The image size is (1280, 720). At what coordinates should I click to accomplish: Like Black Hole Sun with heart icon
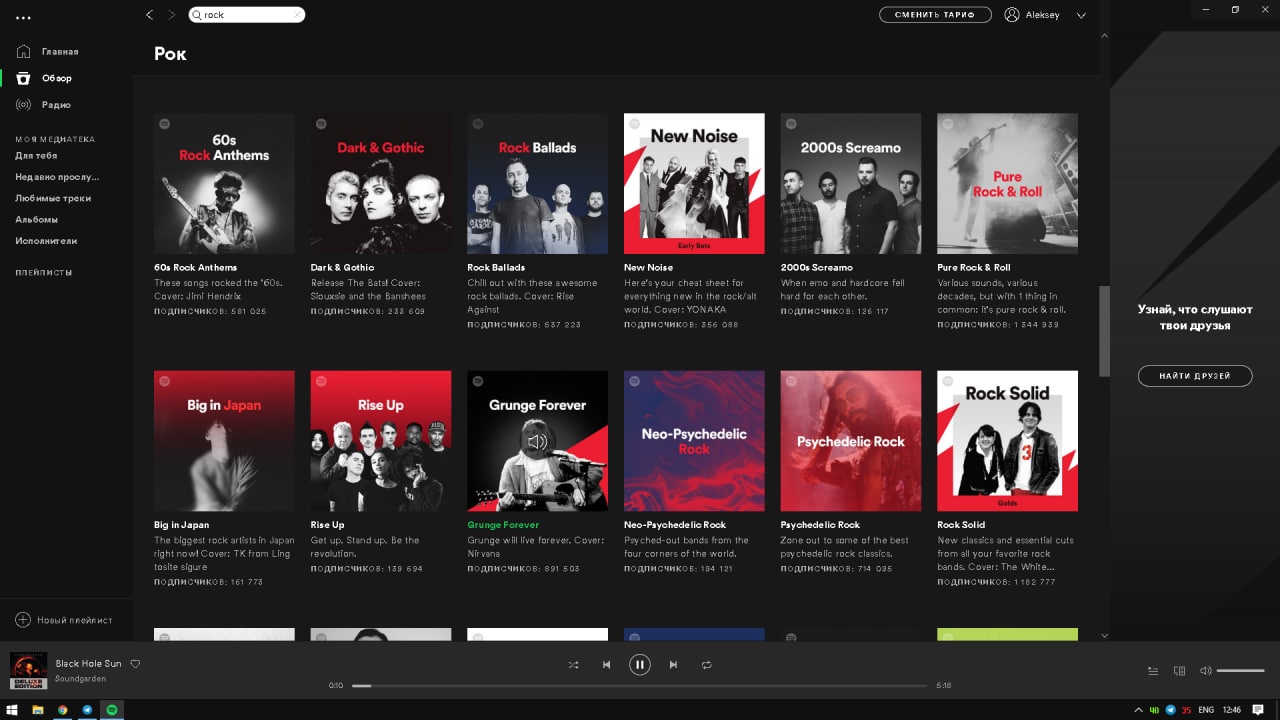point(135,663)
